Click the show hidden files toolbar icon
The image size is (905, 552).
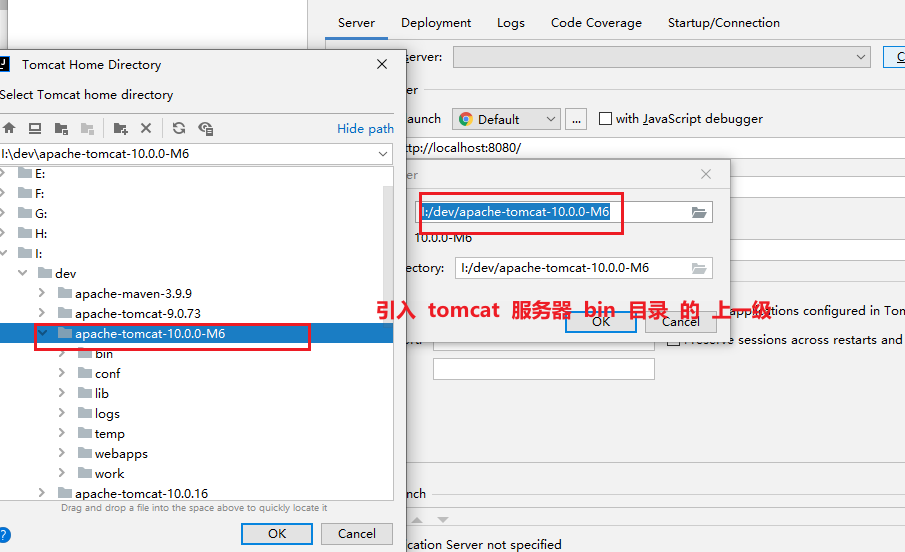[205, 128]
